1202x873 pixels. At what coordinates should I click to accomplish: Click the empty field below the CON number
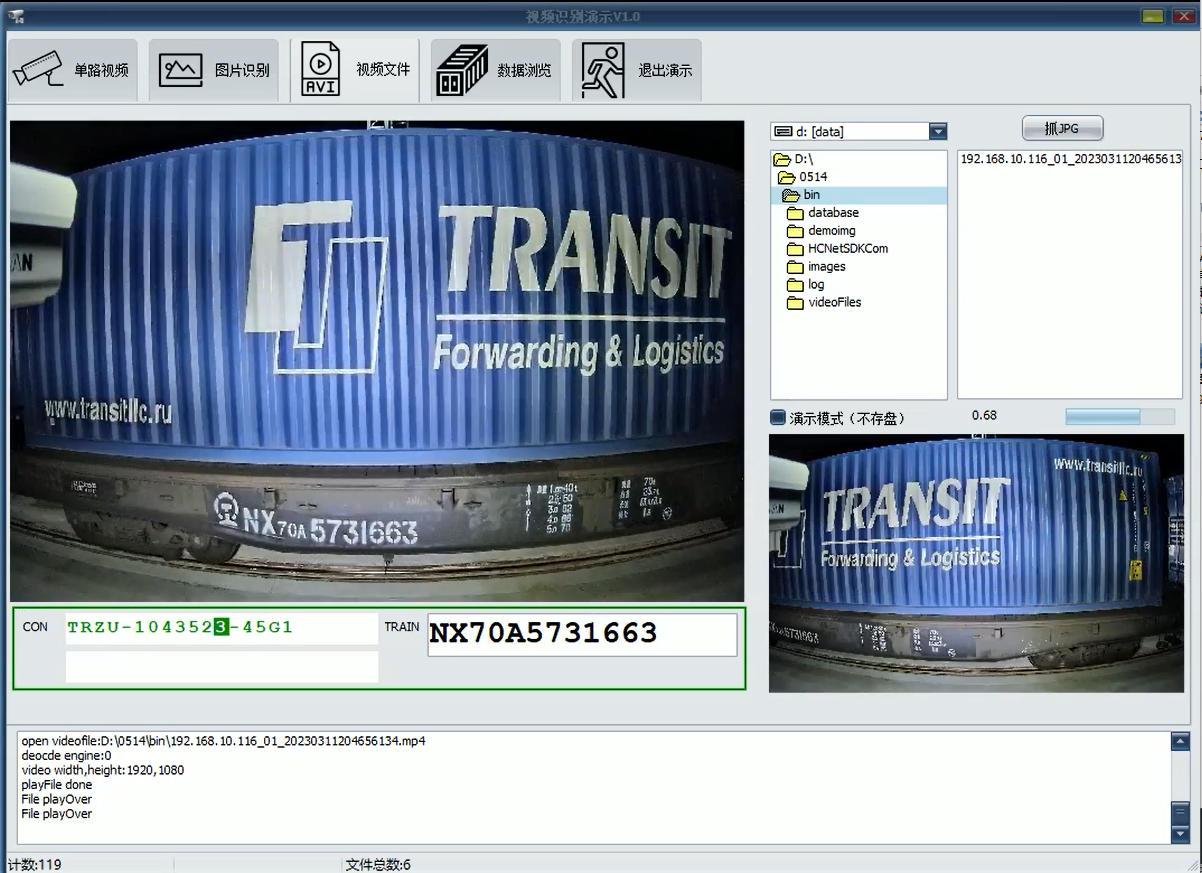[222, 667]
